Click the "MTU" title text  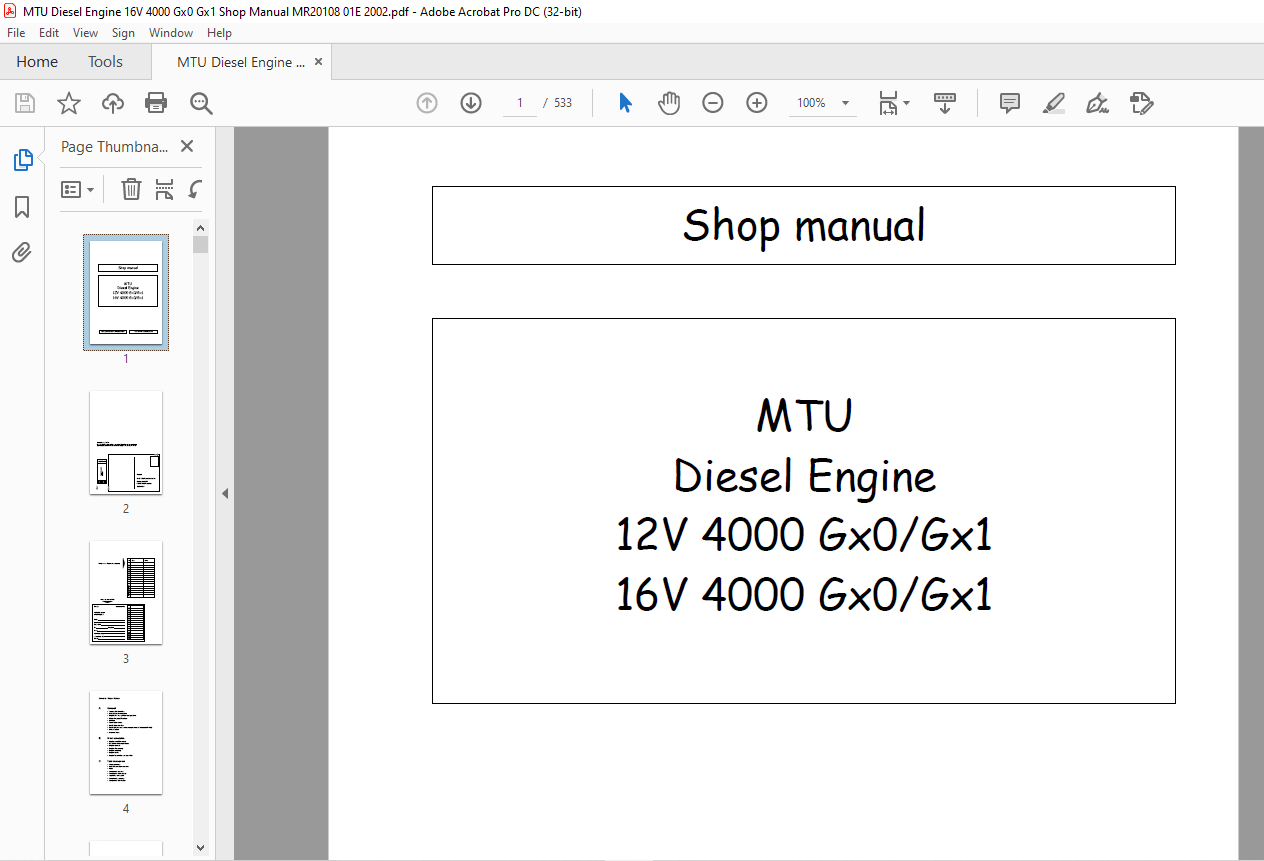pyautogui.click(x=805, y=415)
